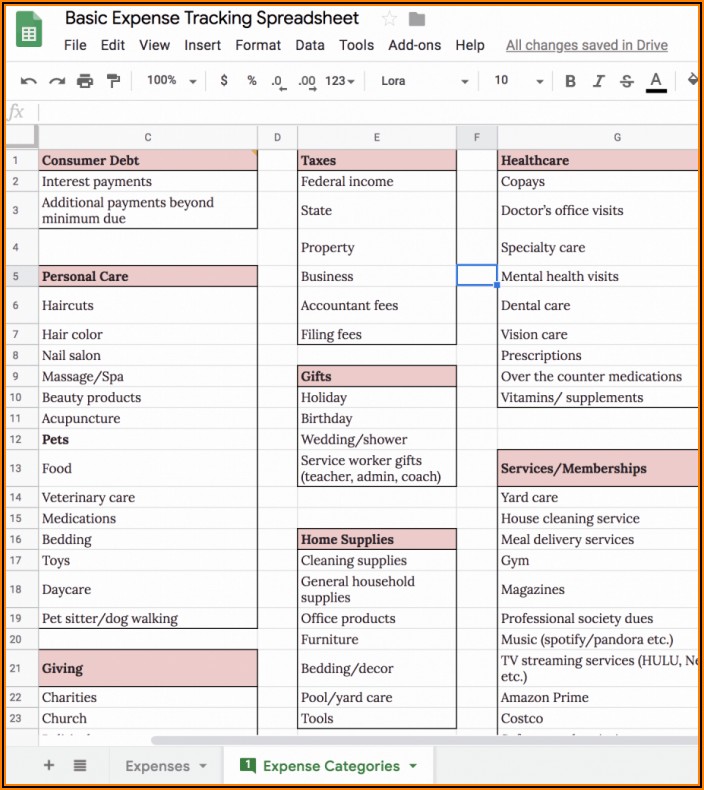Toggle bold formatting
The height and width of the screenshot is (790, 704).
click(570, 81)
